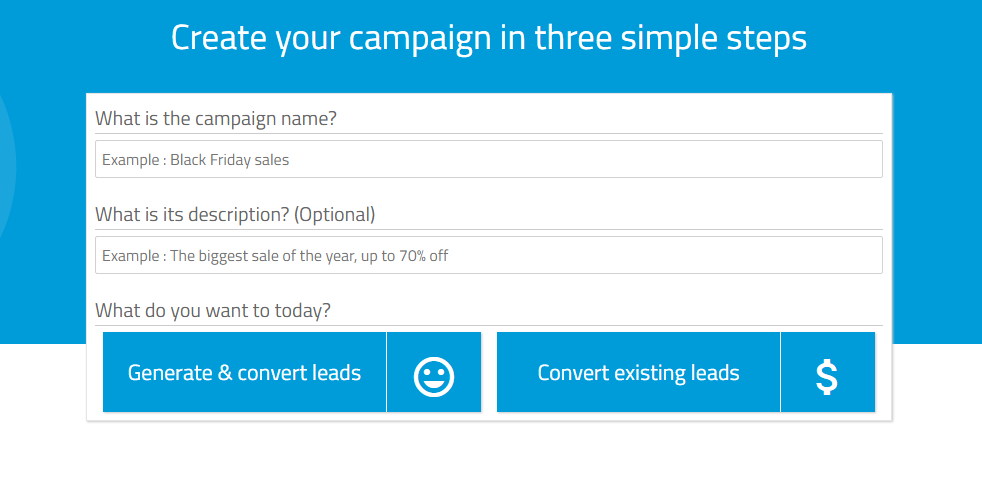Click the divider line under campaign name label
This screenshot has width=982, height=488.
click(x=488, y=133)
